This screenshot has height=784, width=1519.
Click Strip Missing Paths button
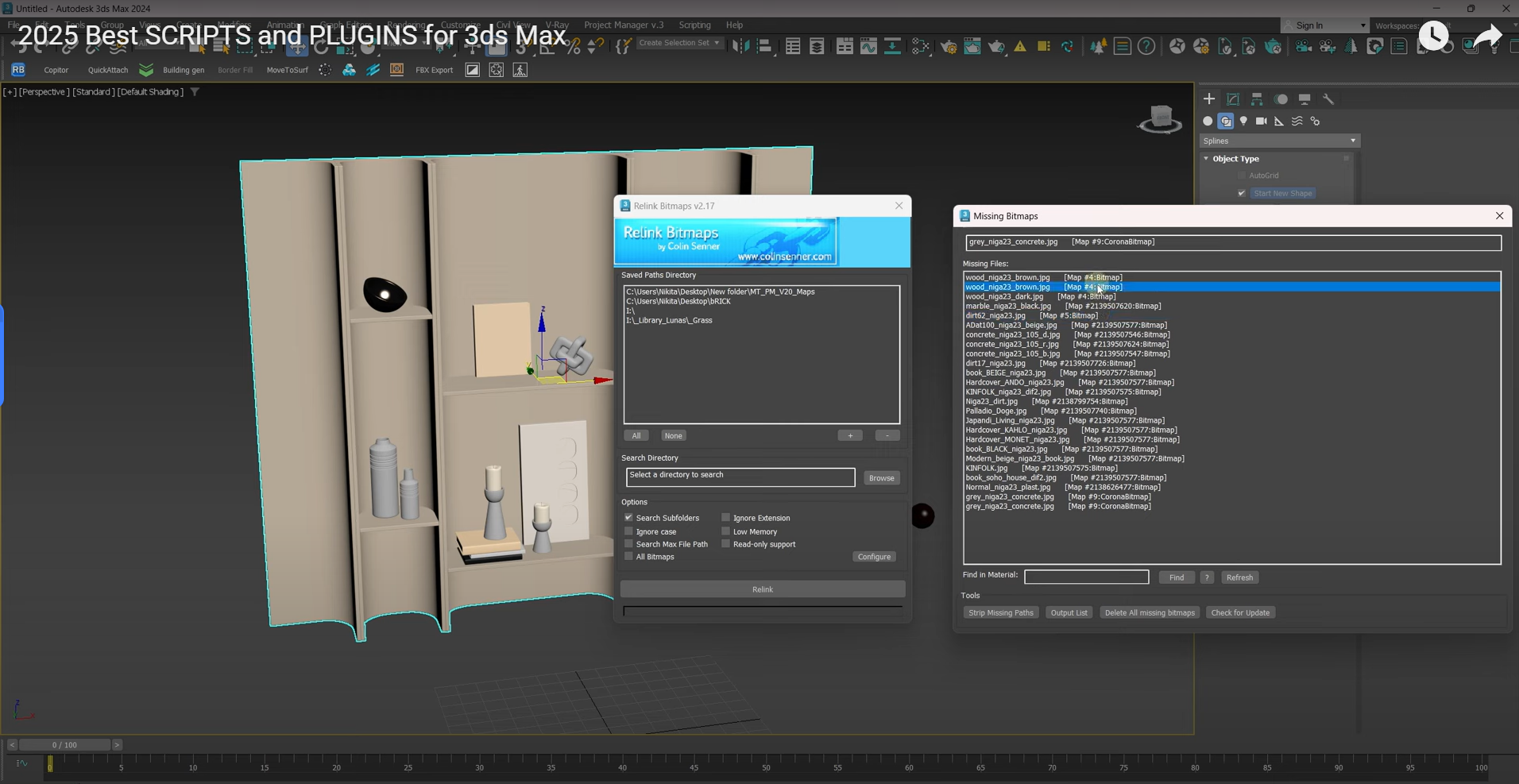coord(1001,612)
